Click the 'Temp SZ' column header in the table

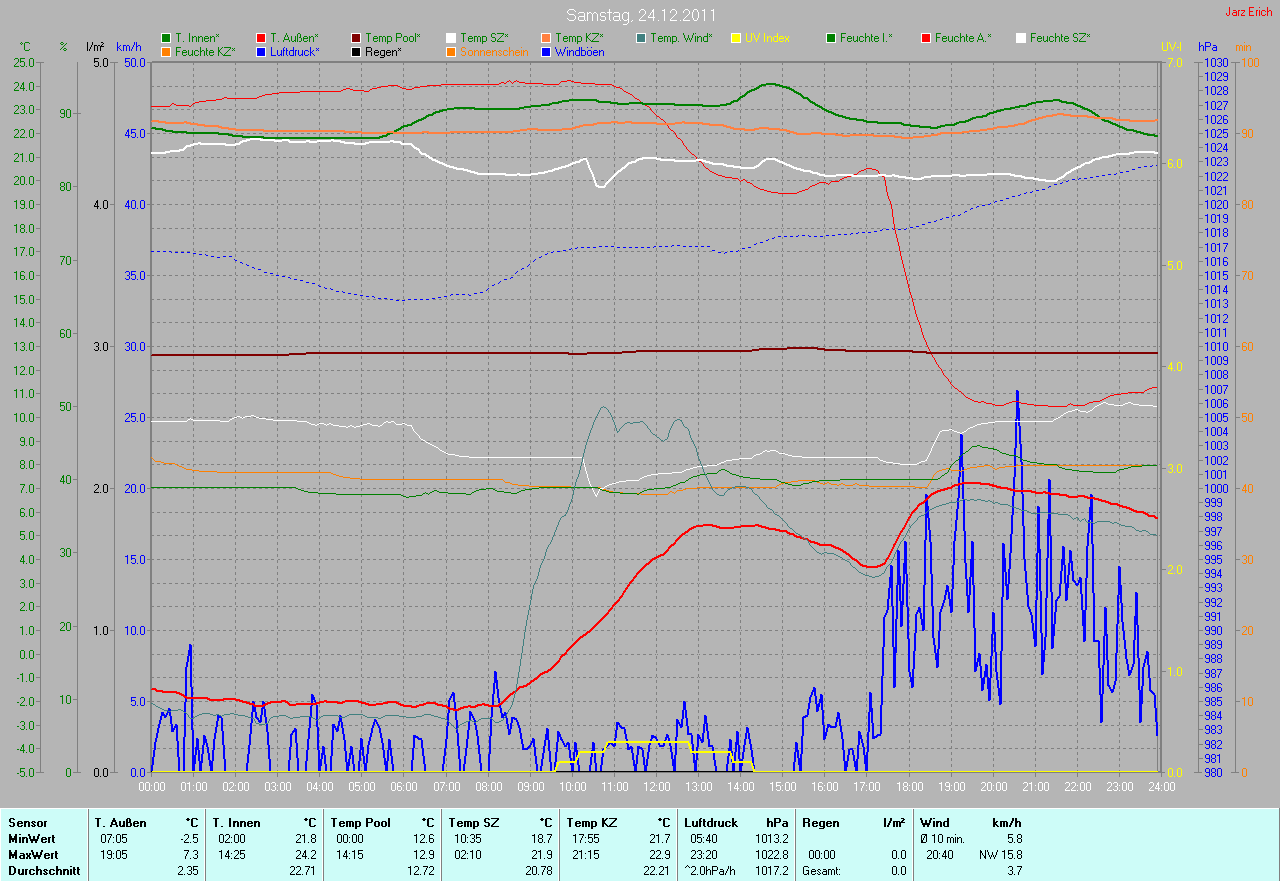pyautogui.click(x=473, y=823)
